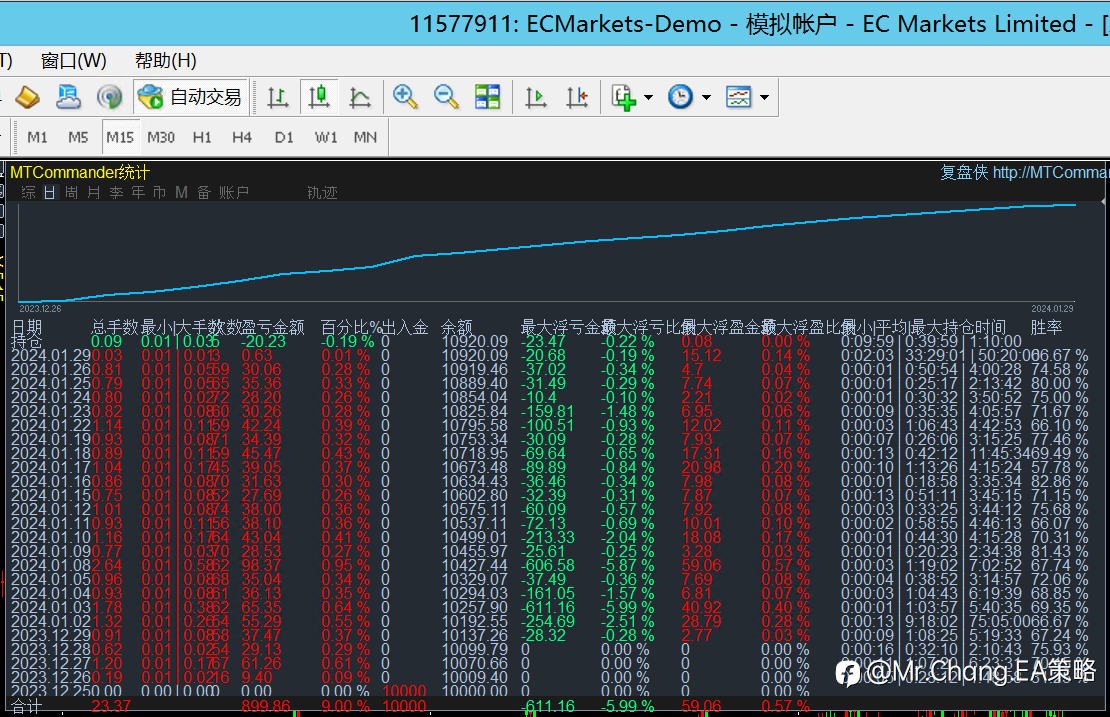The height and width of the screenshot is (717, 1110).
Task: Open the chart templates dropdown
Action: 764,98
